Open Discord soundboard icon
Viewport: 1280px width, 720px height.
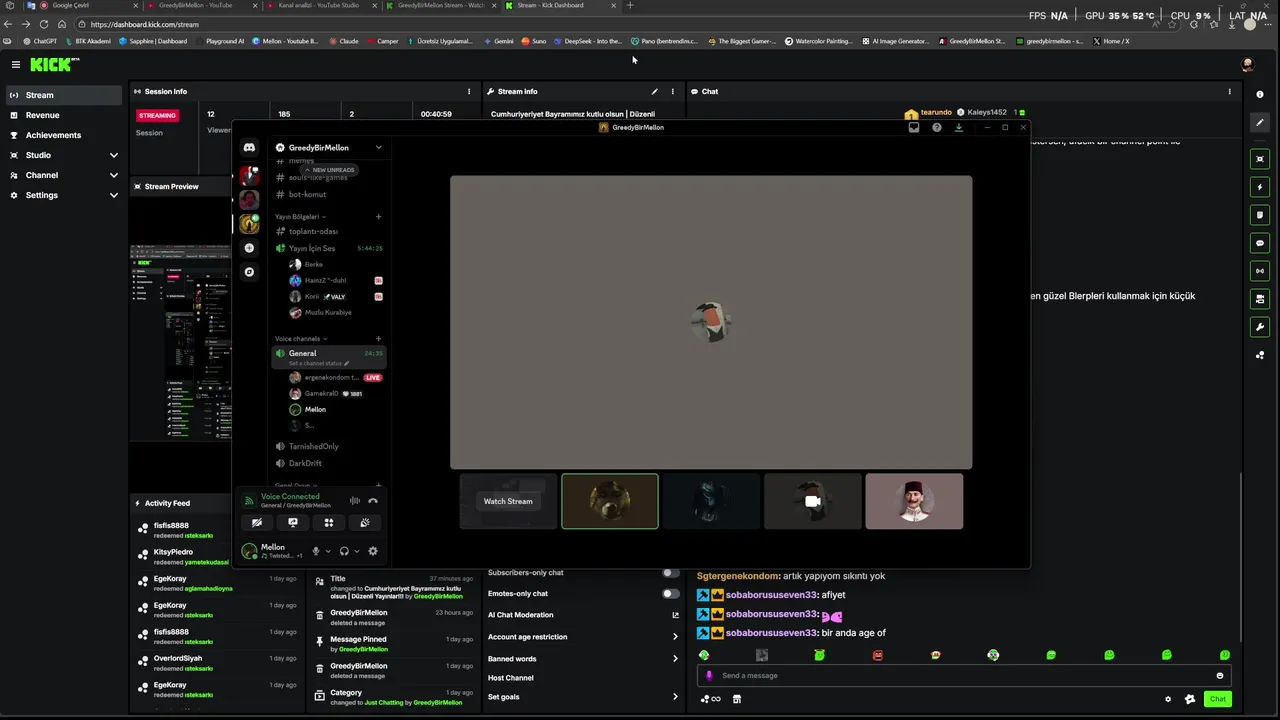pos(365,522)
